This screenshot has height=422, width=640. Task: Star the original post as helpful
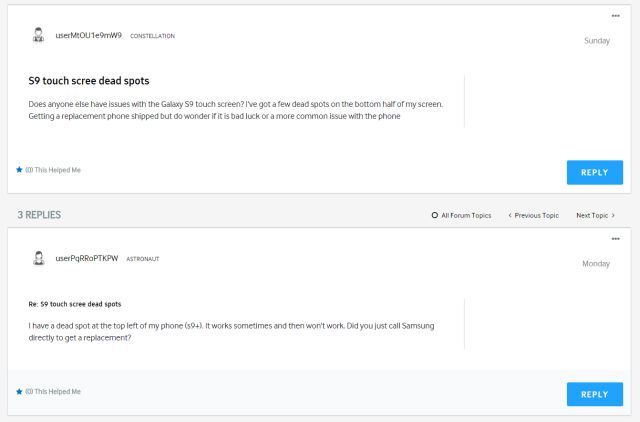(x=19, y=170)
